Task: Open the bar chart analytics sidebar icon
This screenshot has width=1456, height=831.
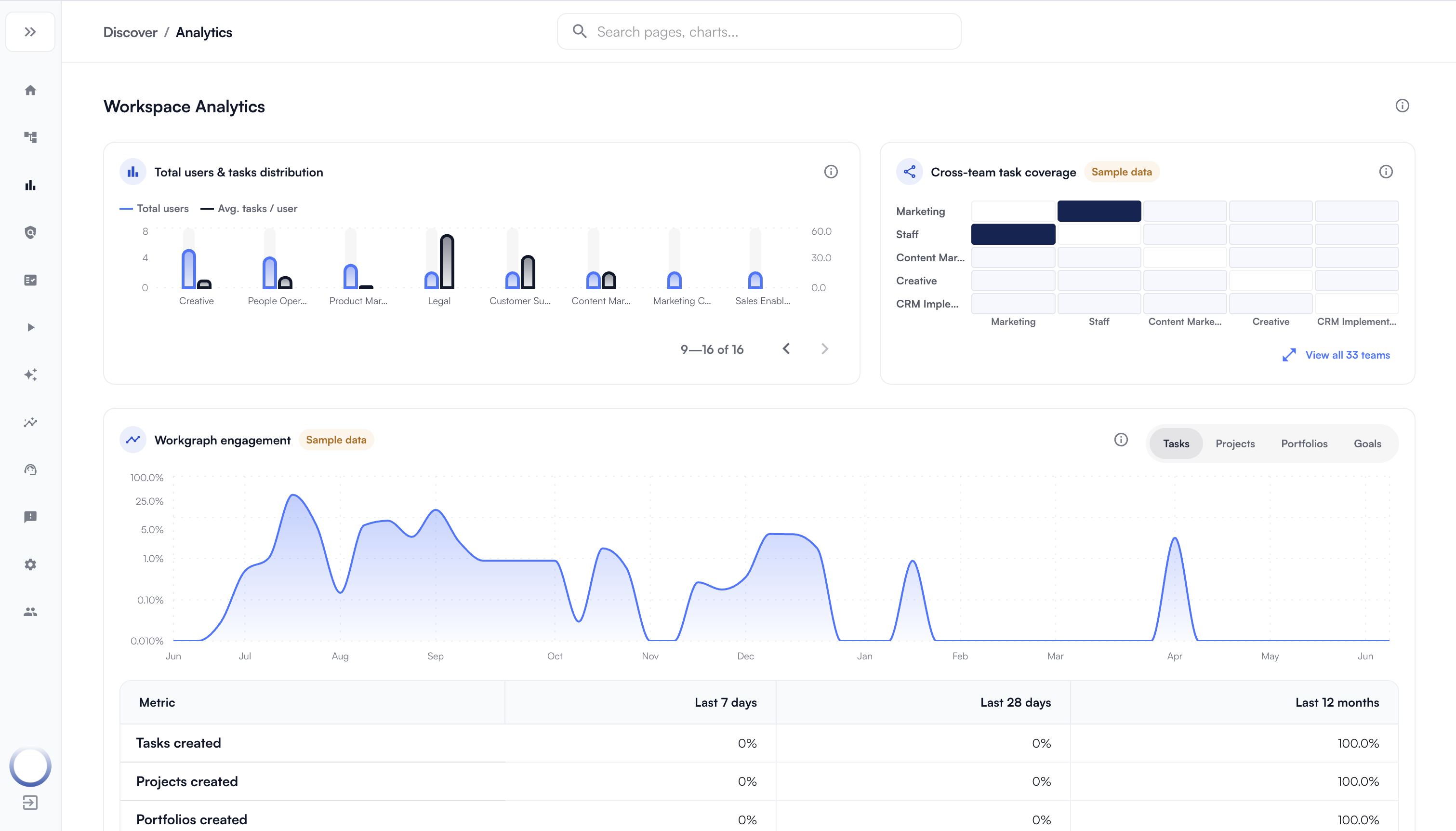Action: click(x=30, y=186)
